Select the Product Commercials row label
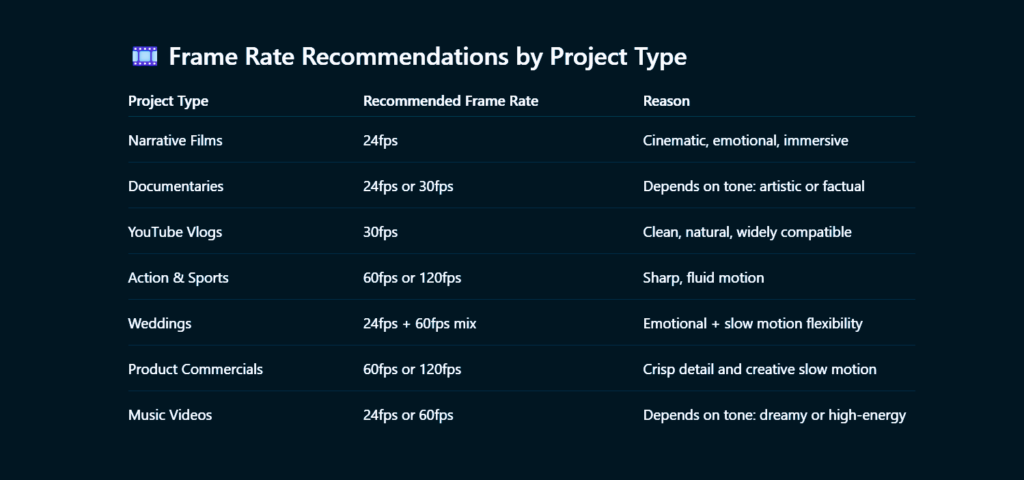This screenshot has height=480, width=1024. 195,369
